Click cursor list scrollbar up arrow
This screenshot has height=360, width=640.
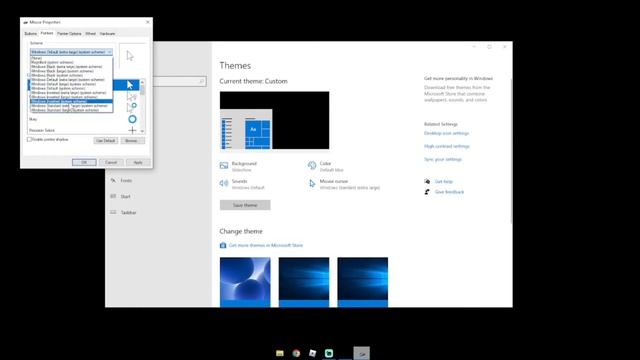142,82
